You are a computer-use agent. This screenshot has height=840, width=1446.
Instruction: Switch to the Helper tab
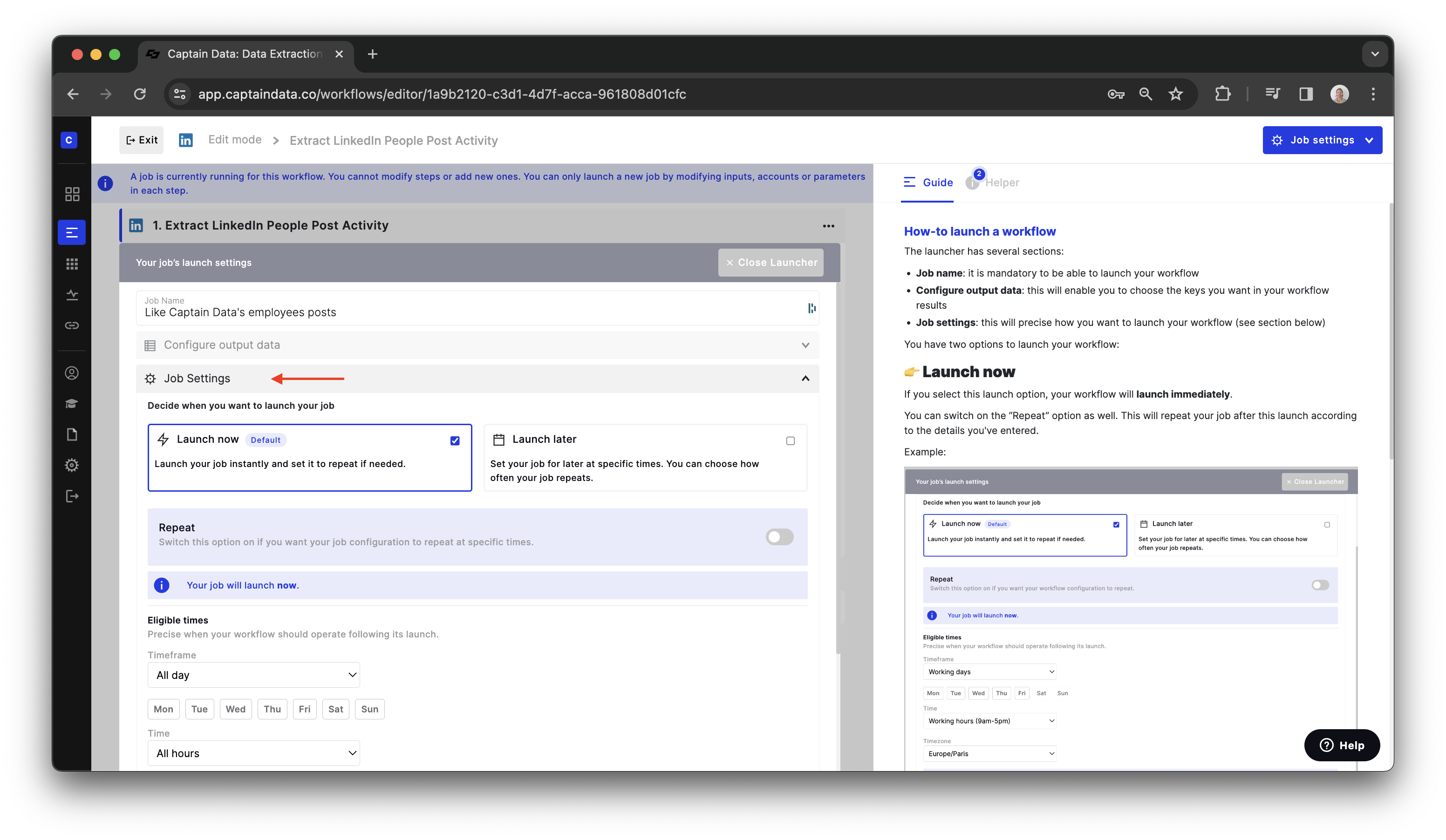coord(994,183)
